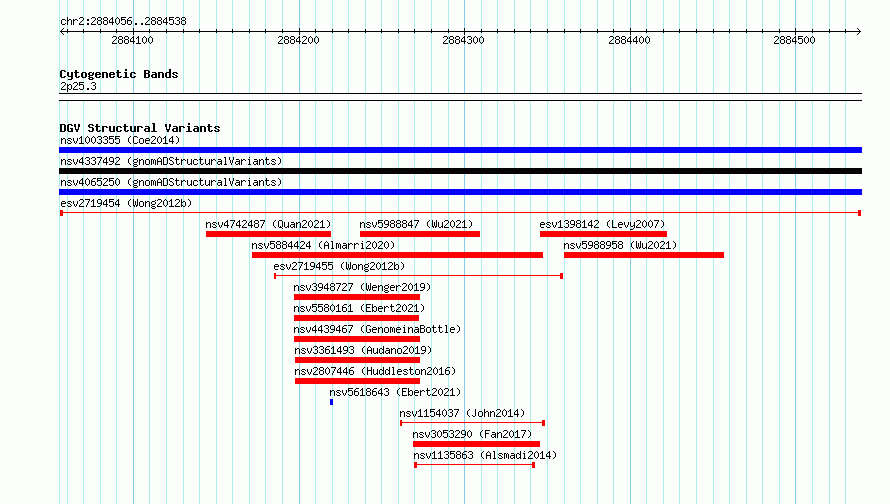Viewport: 890px width, 504px height.
Task: Select the blue bar under nsv4065250
Action: 460,192
